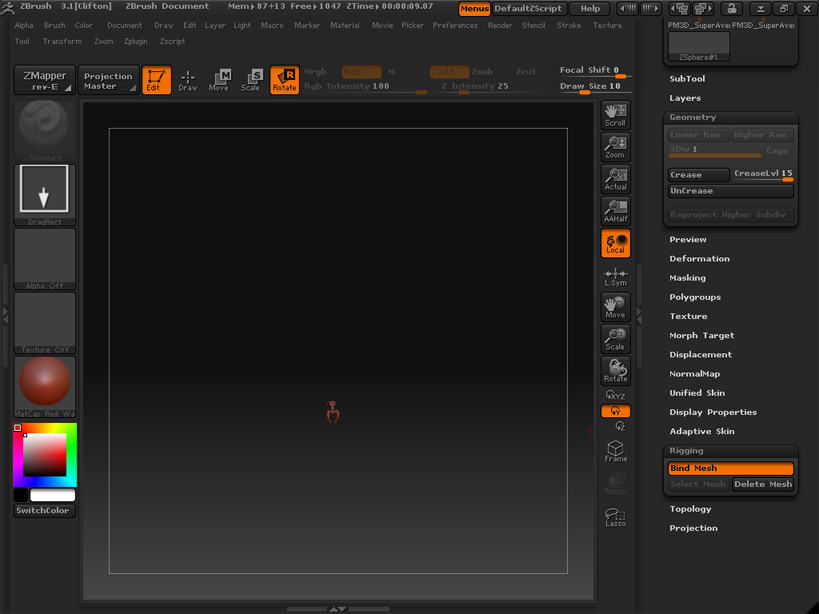This screenshot has width=819, height=614.
Task: Click the UnCrease button
Action: tap(730, 189)
